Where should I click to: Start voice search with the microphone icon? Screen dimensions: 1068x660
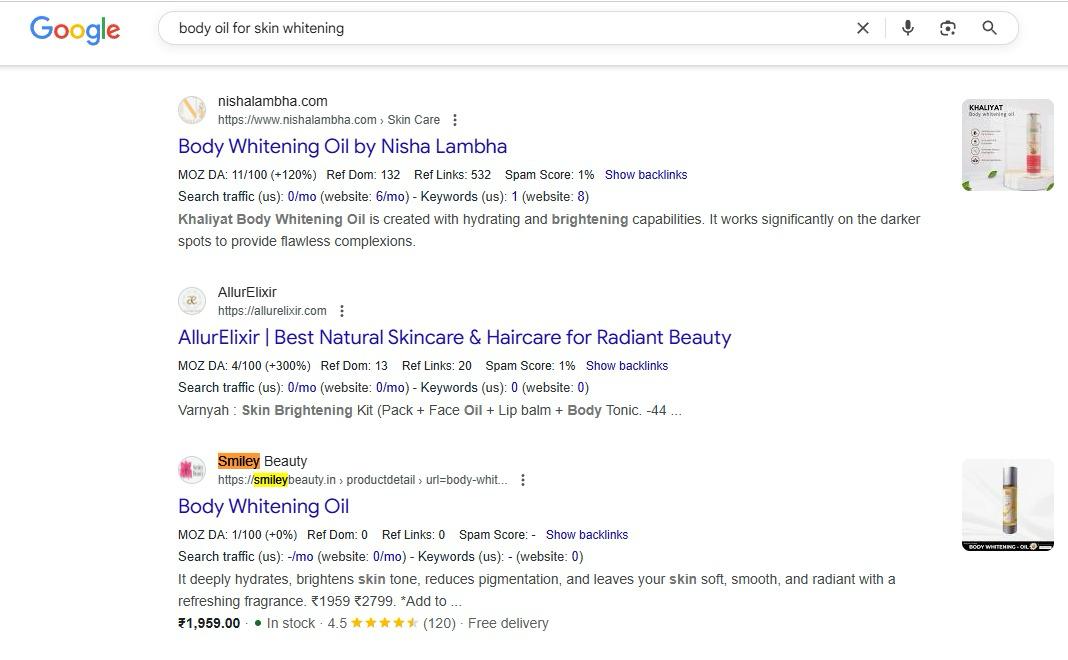pos(907,28)
